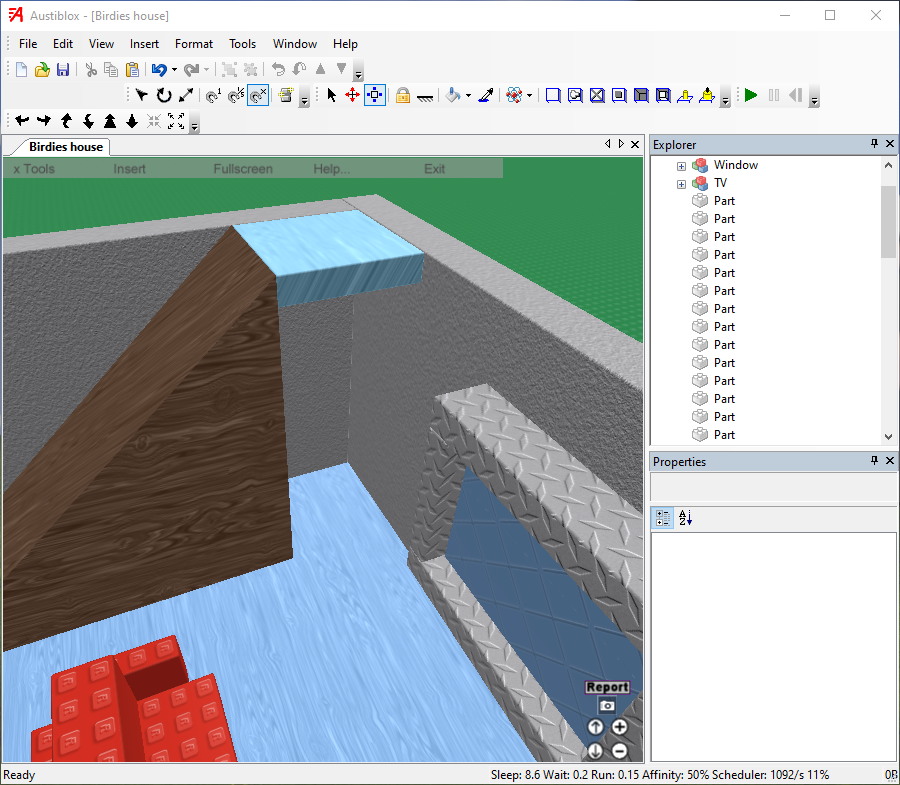Image resolution: width=900 pixels, height=785 pixels.
Task: Apply the Inlet surface tool
Action: (641, 95)
